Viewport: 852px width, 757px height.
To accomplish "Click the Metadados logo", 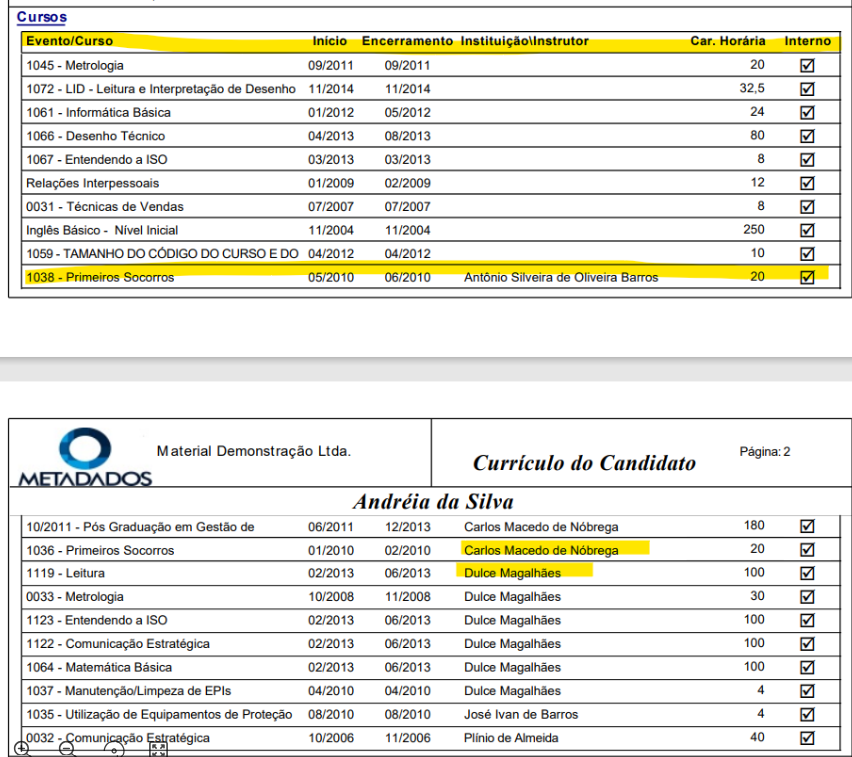I will 85,457.
